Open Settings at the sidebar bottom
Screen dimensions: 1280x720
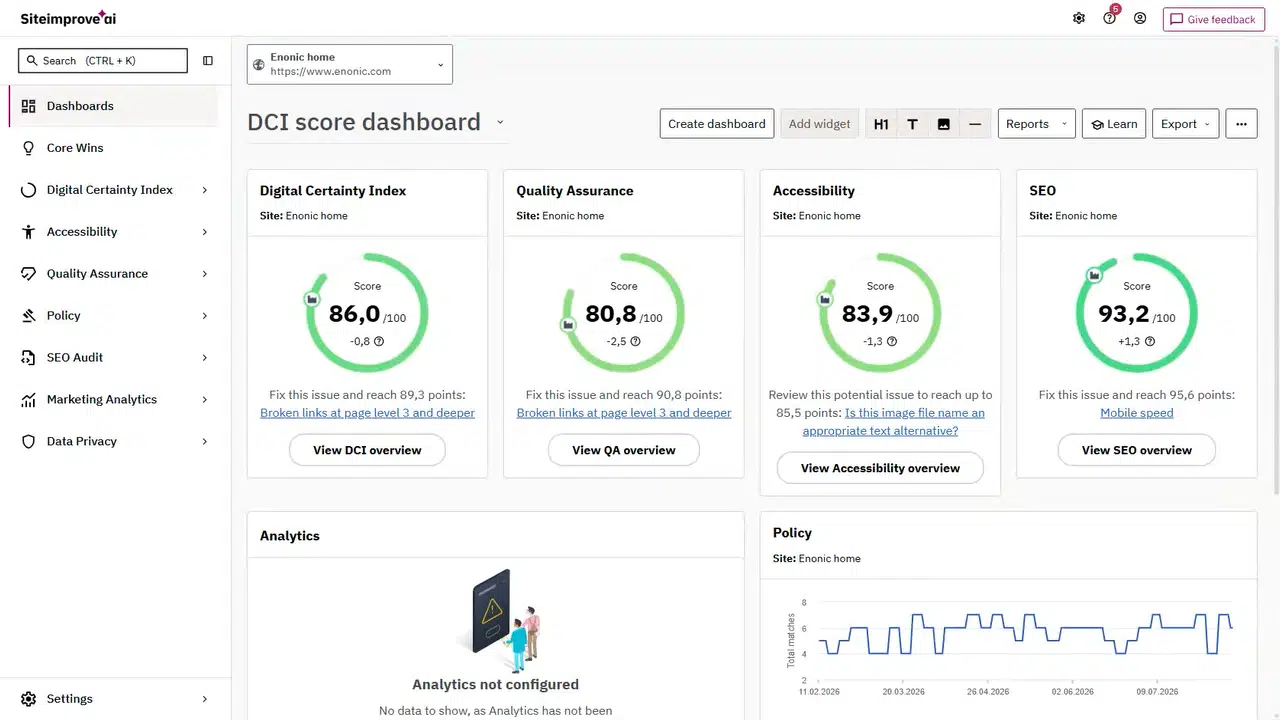pyautogui.click(x=113, y=699)
